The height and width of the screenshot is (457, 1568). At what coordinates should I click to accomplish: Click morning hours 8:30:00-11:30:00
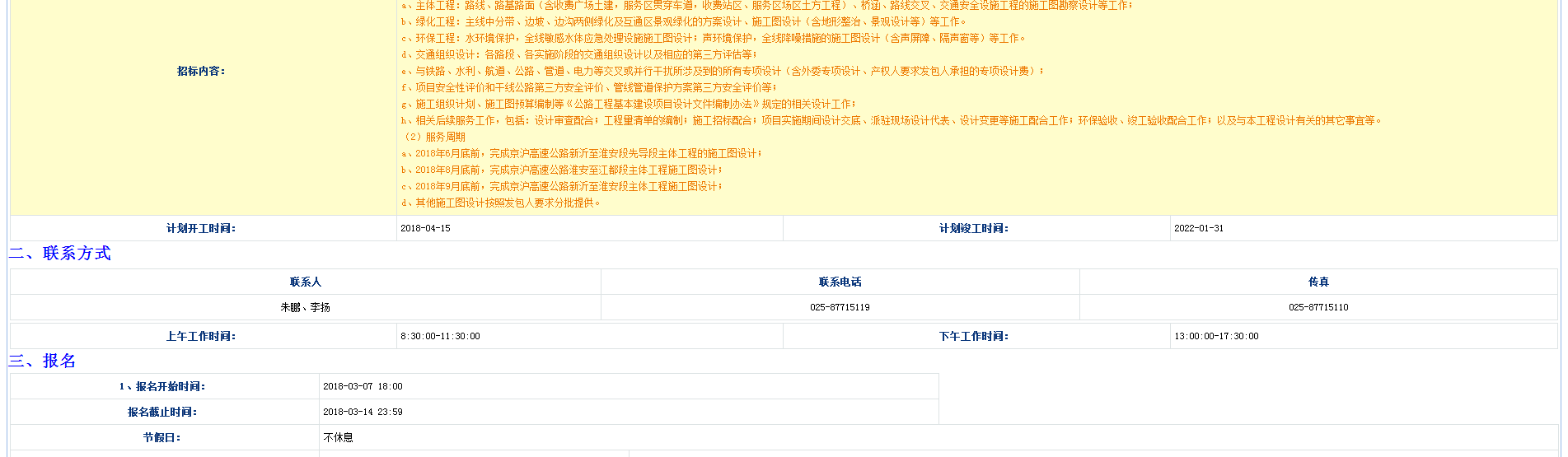[440, 337]
